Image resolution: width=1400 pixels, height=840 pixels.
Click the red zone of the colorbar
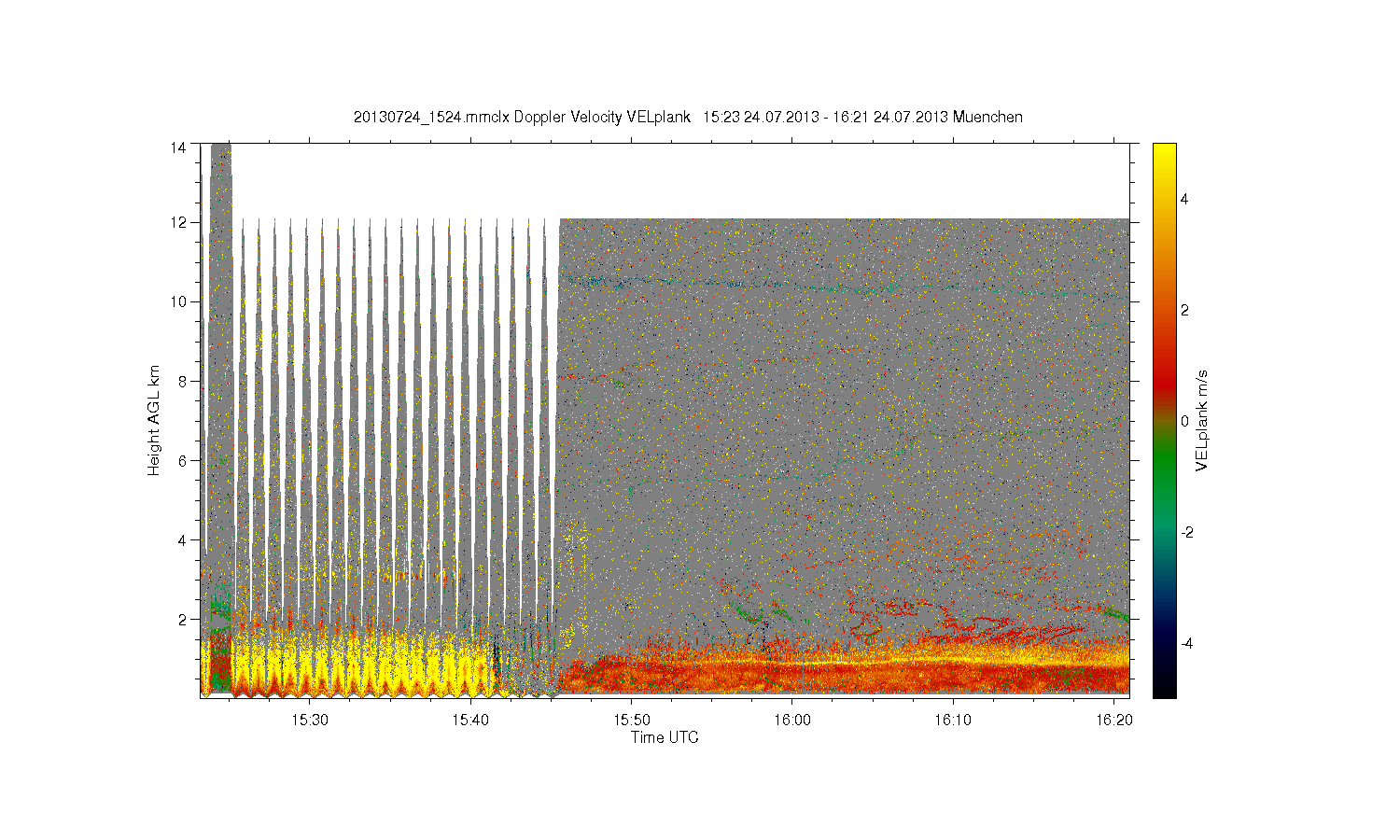click(1164, 373)
